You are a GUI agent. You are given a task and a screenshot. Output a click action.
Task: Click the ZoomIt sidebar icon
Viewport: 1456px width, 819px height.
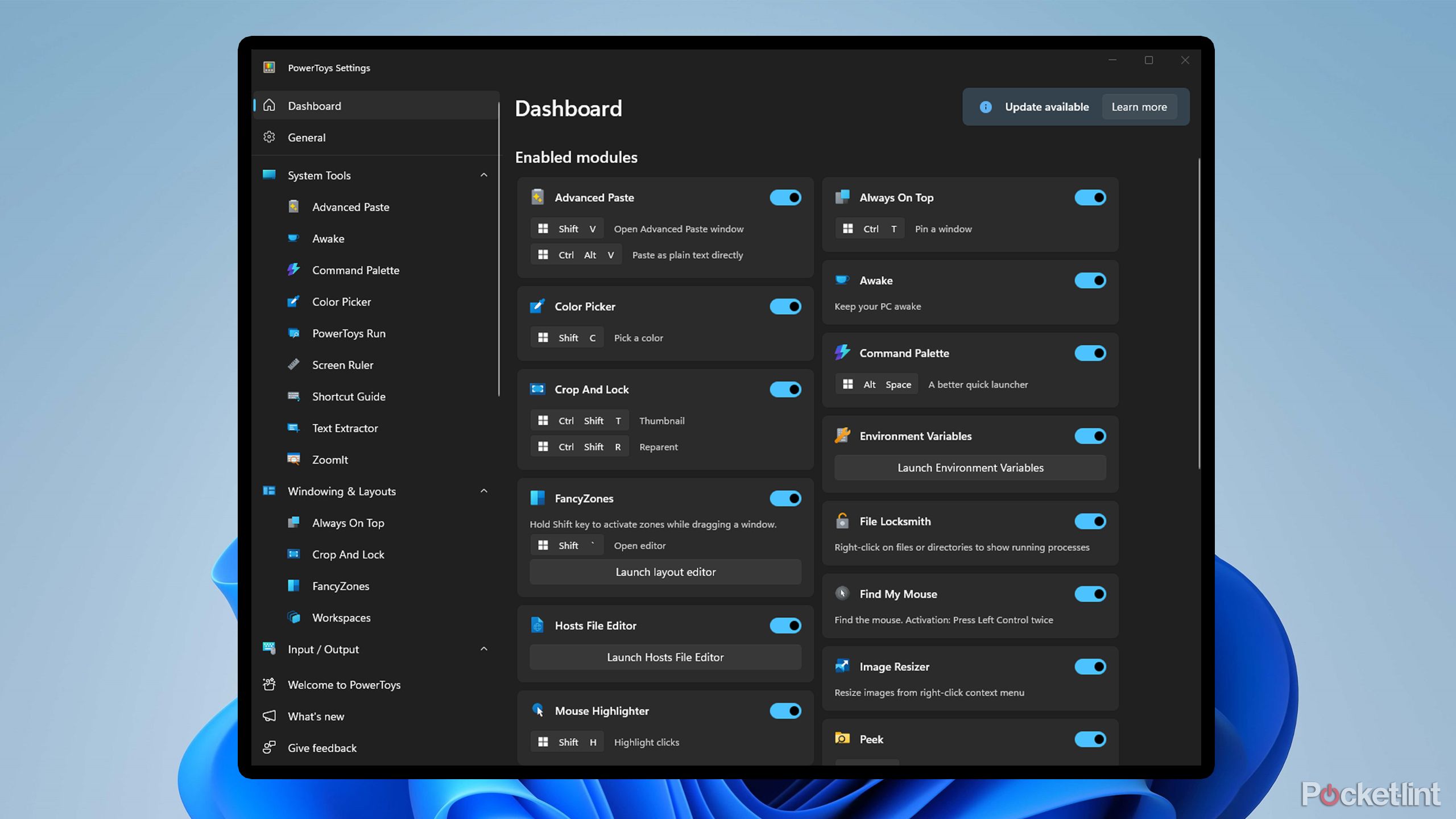(x=293, y=460)
